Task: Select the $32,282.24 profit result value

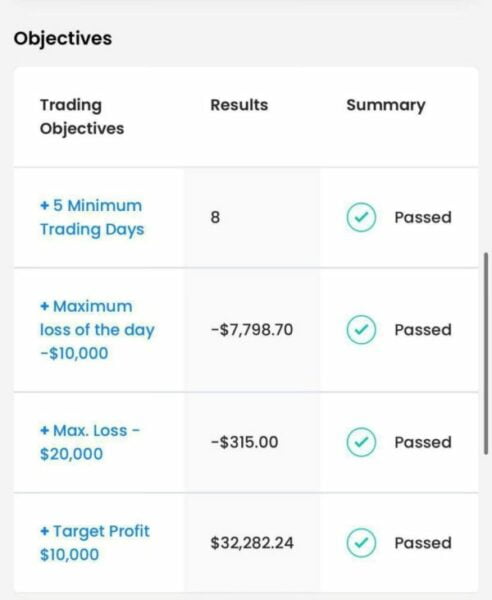Action: pos(252,543)
